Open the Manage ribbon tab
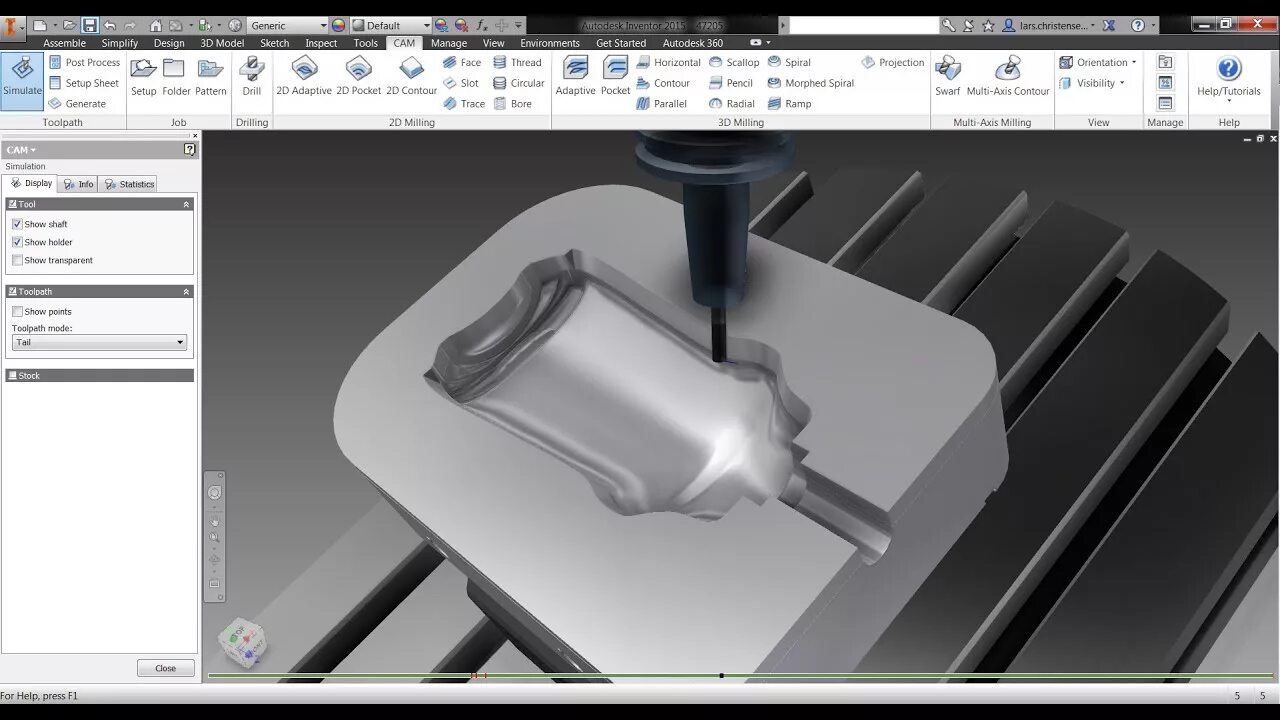The image size is (1280, 720). point(448,43)
